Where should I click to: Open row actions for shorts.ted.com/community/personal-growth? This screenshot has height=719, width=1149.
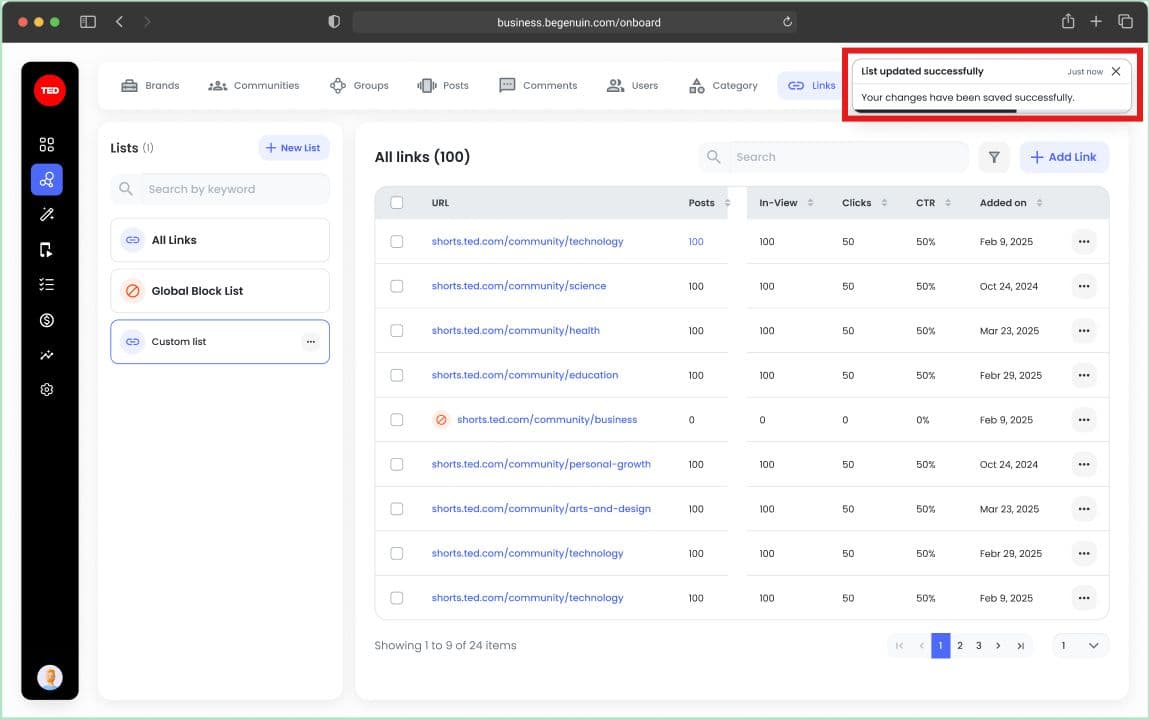[x=1084, y=465]
